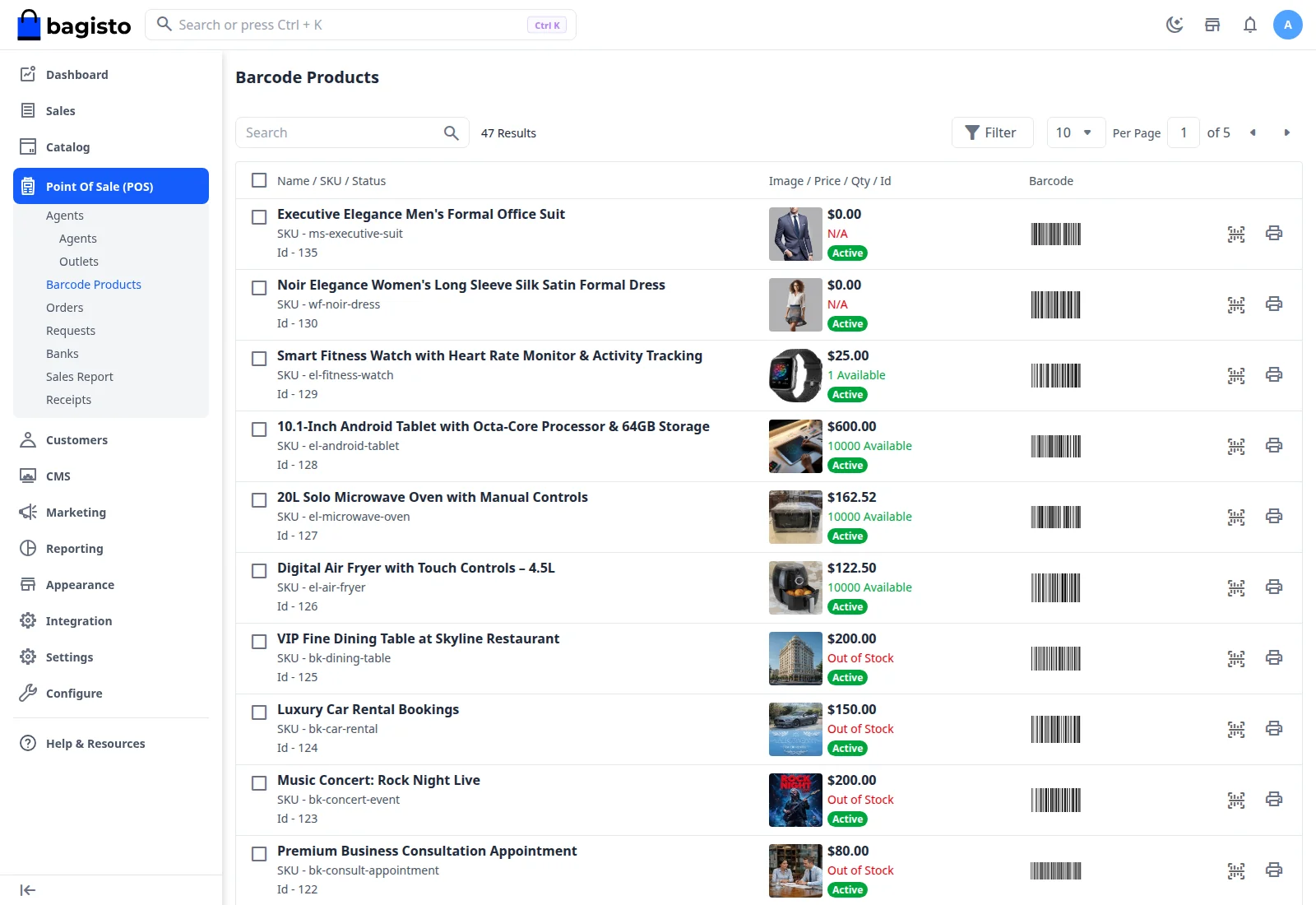Select checkbox for 20L Solo Microwave Oven
The width and height of the screenshot is (1316, 905).
click(259, 500)
